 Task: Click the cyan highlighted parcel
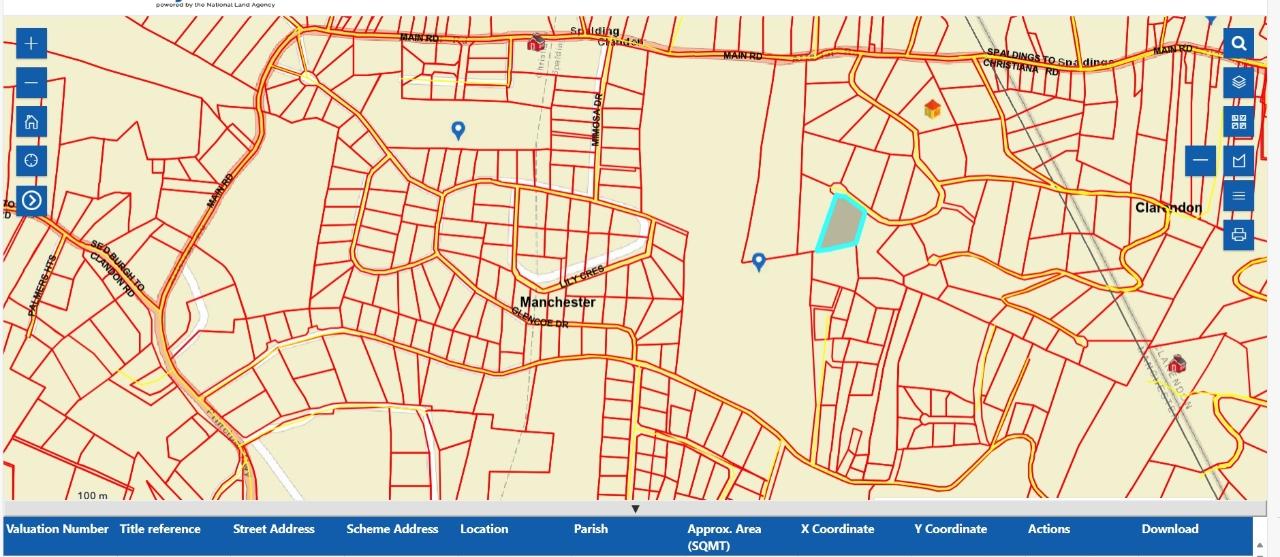point(844,223)
